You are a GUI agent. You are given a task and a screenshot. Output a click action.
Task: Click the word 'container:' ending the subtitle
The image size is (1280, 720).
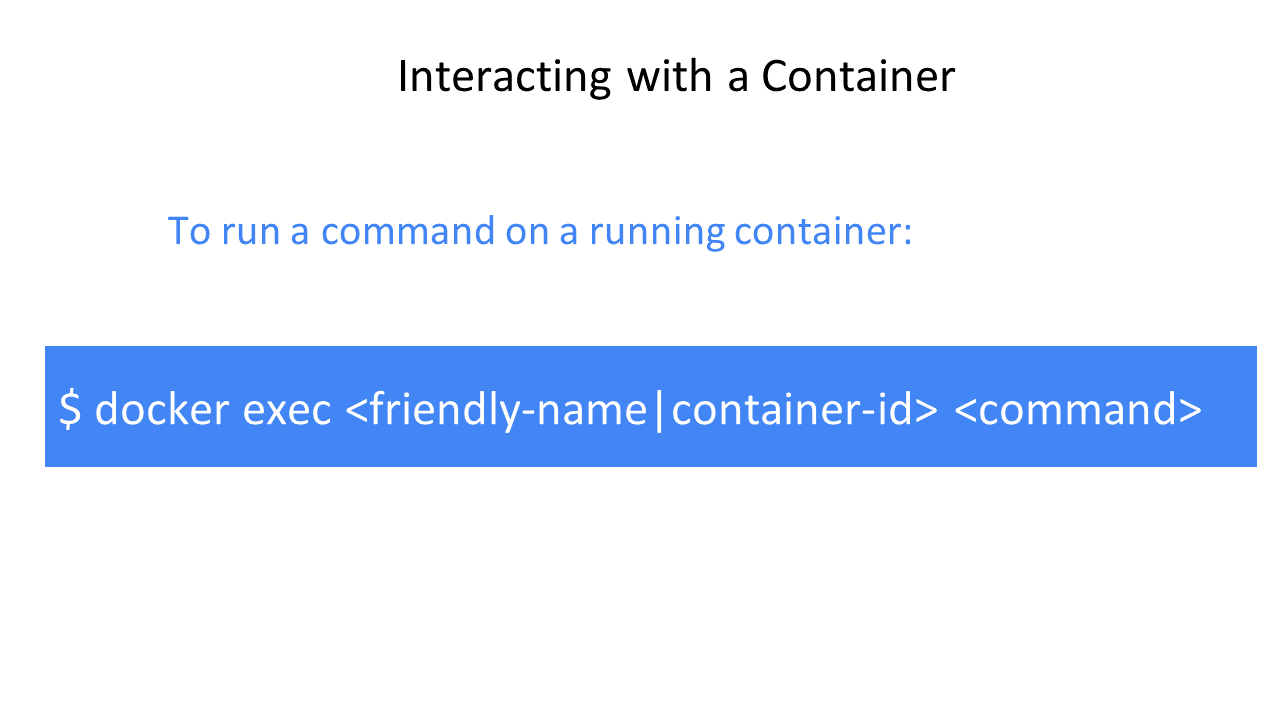tap(823, 231)
